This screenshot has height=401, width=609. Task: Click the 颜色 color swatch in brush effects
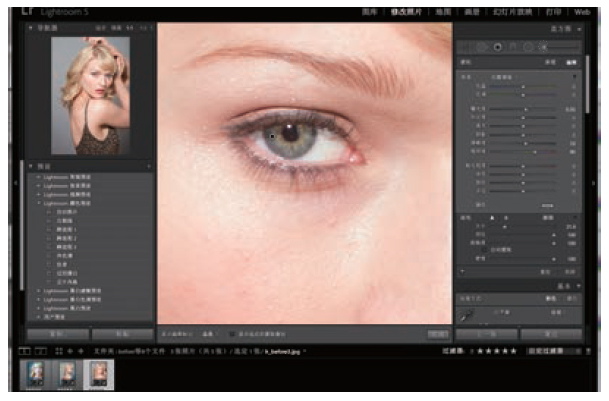tap(548, 205)
